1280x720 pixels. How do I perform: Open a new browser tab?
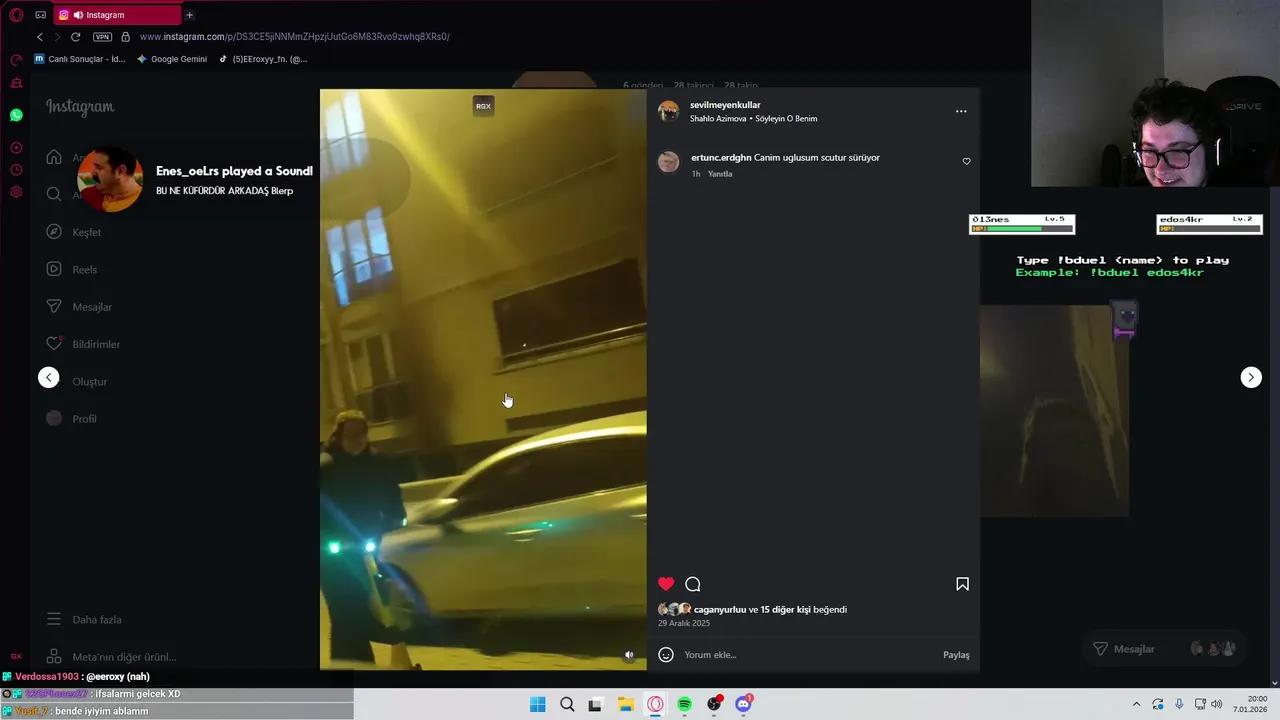(189, 15)
